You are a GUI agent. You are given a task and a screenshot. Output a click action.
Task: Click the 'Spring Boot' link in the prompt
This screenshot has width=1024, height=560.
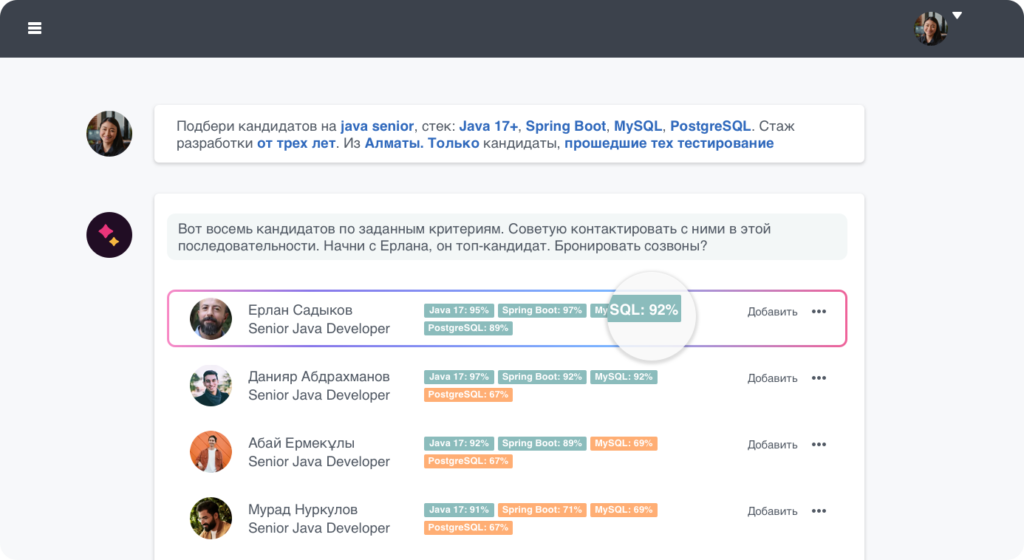click(565, 126)
